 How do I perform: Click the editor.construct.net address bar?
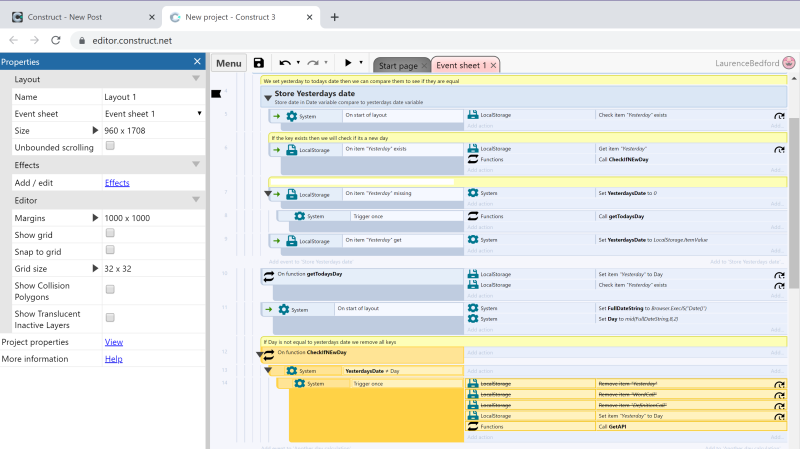click(x=132, y=40)
